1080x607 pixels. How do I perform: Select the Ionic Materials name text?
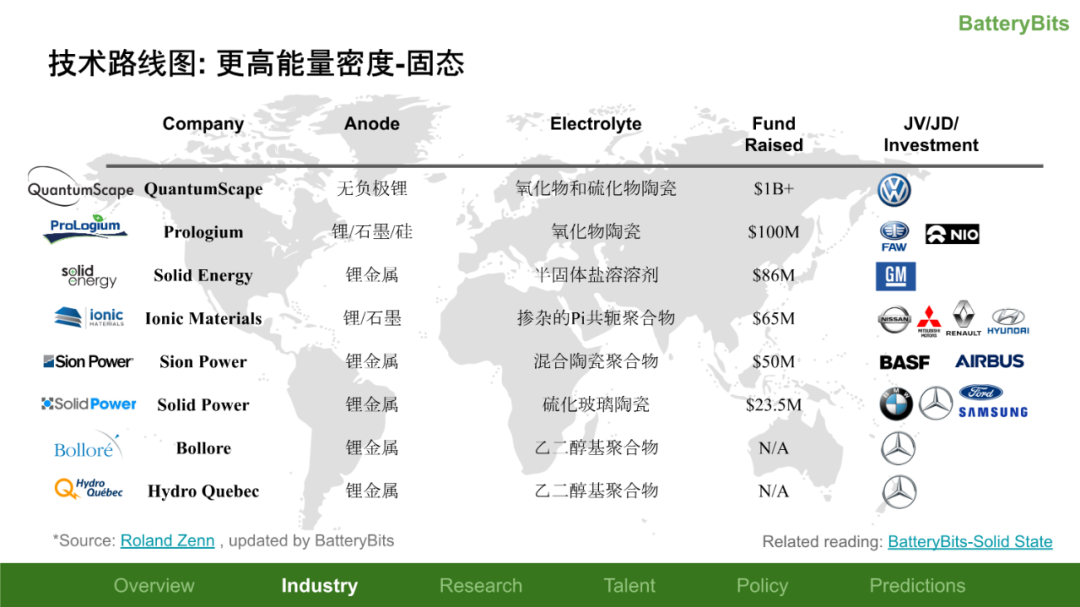click(203, 318)
